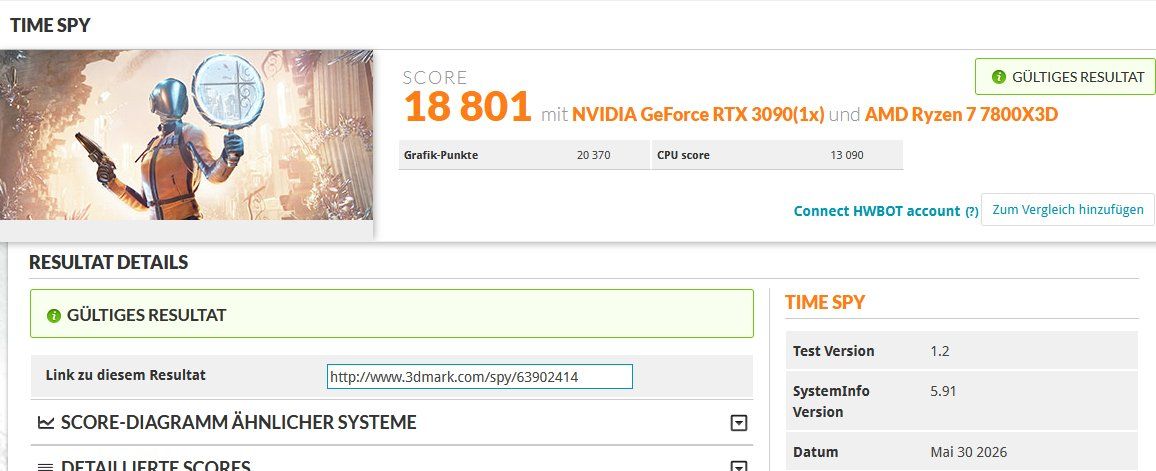This screenshot has height=471, width=1156.
Task: Click the SystemInfo Version label
Action: click(832, 402)
